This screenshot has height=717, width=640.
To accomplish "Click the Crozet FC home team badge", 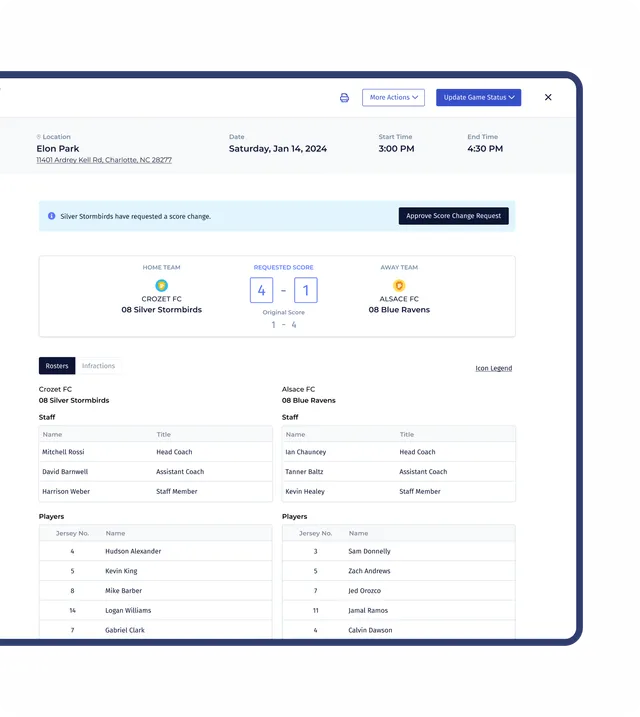I will 162,286.
